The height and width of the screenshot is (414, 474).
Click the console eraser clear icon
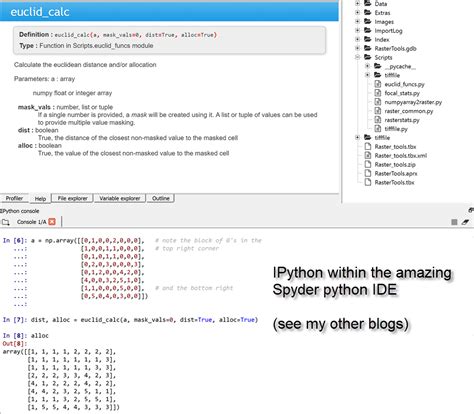pyautogui.click(x=465, y=222)
